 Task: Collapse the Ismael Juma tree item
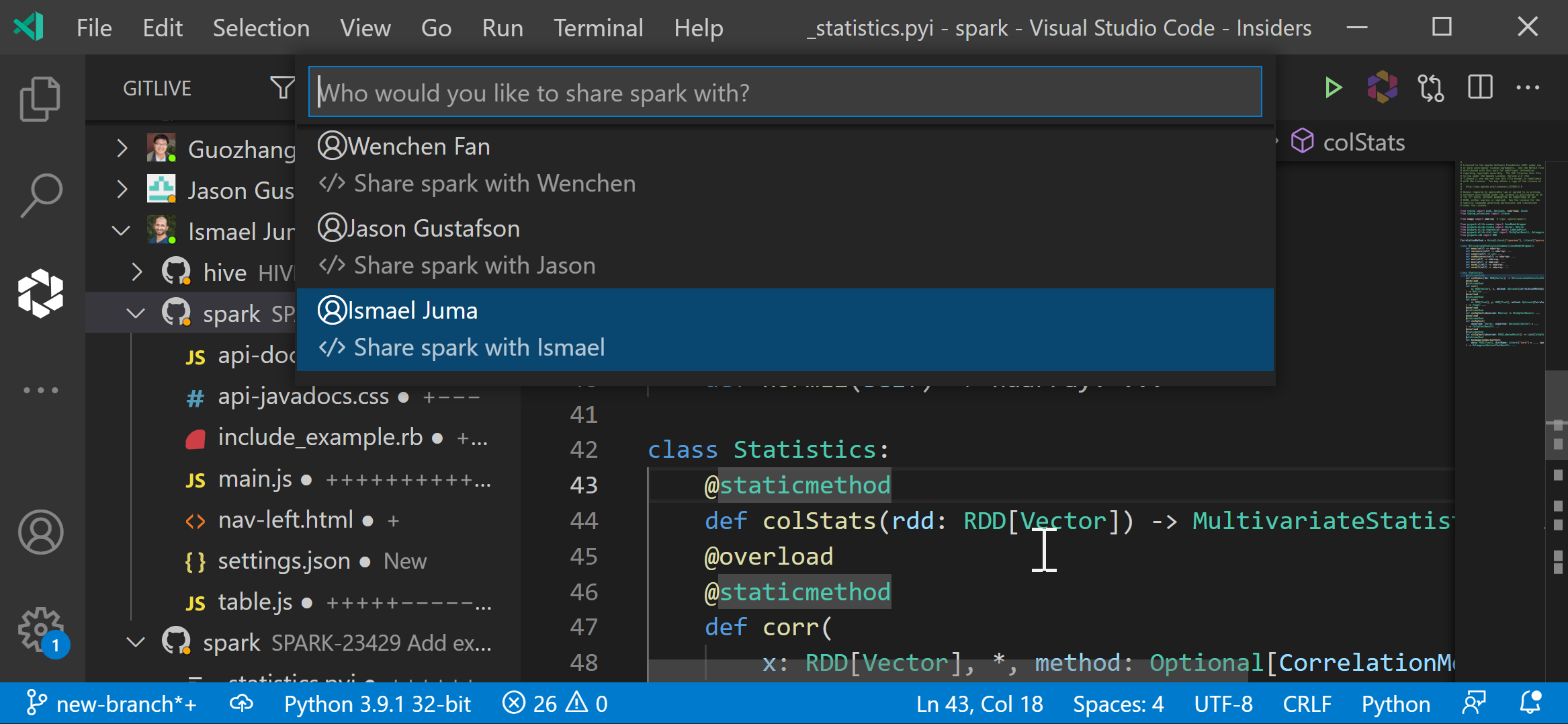point(122,231)
